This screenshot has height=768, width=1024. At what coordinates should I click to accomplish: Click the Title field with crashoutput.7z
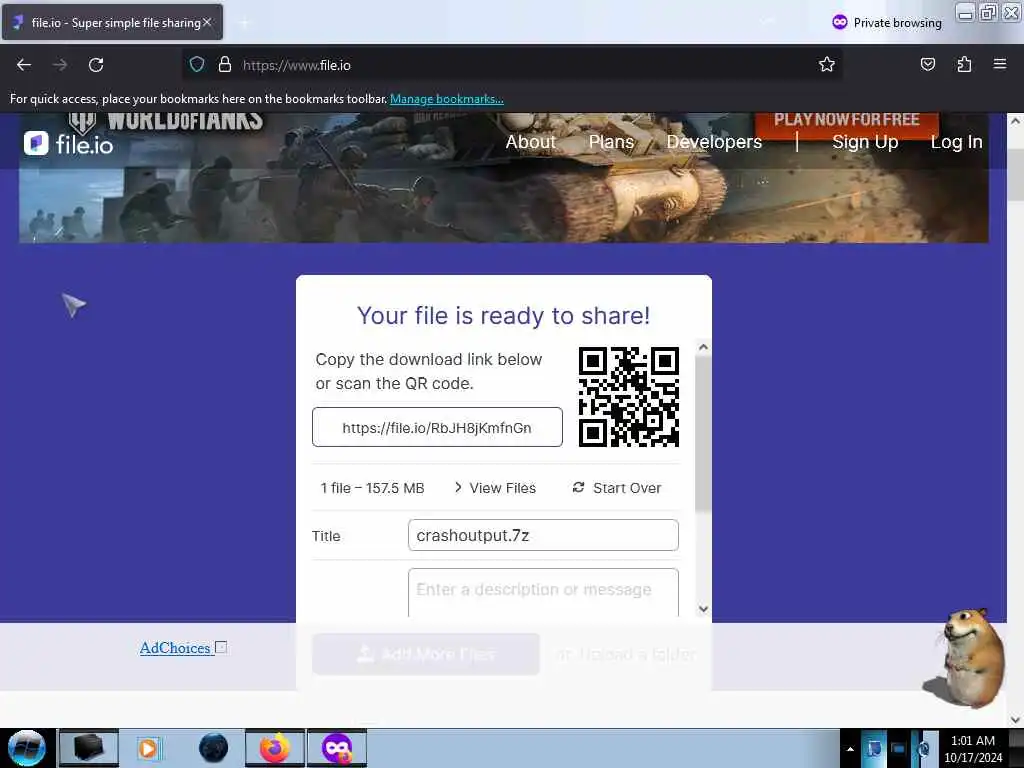543,535
